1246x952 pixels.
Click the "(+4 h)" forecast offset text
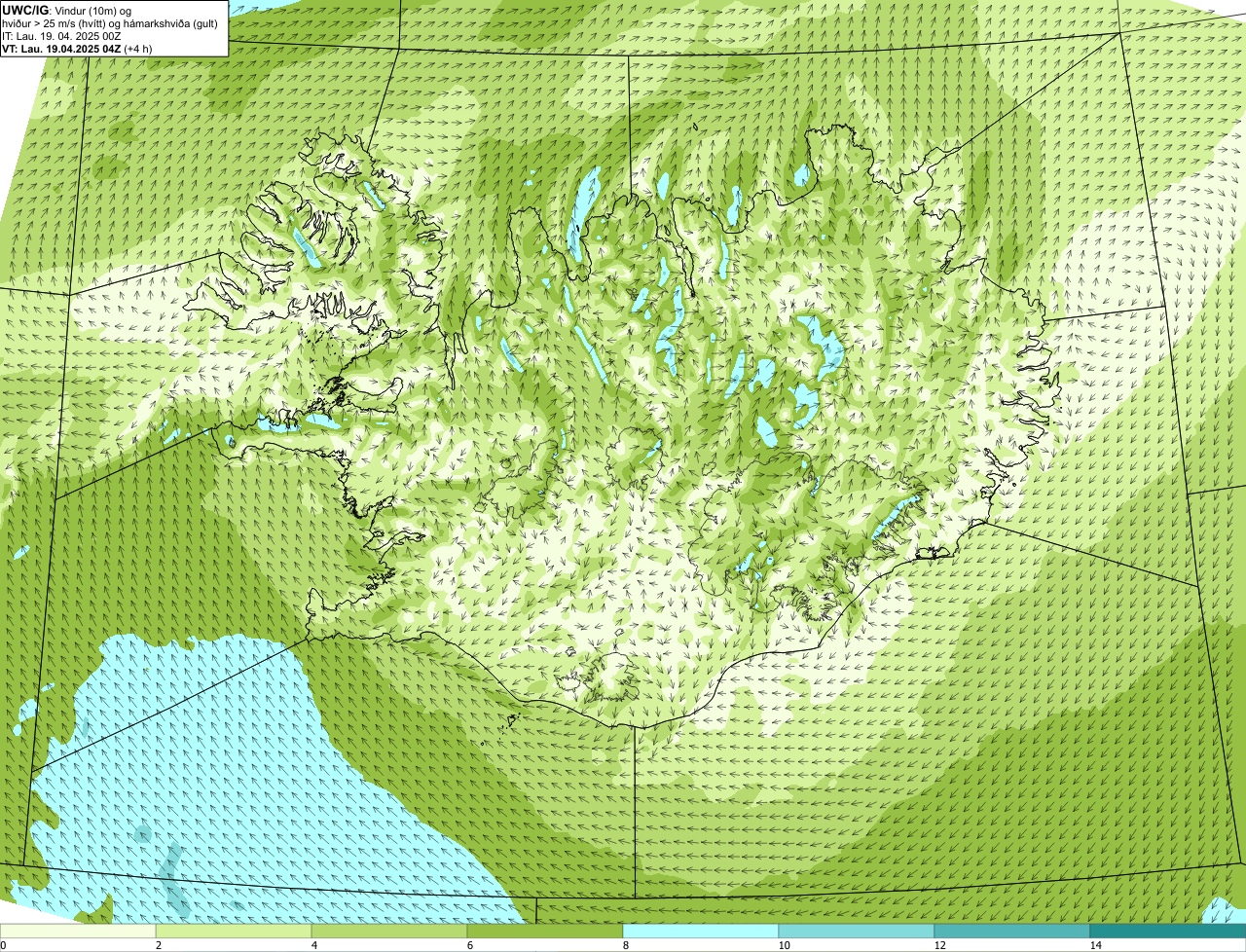click(x=138, y=49)
